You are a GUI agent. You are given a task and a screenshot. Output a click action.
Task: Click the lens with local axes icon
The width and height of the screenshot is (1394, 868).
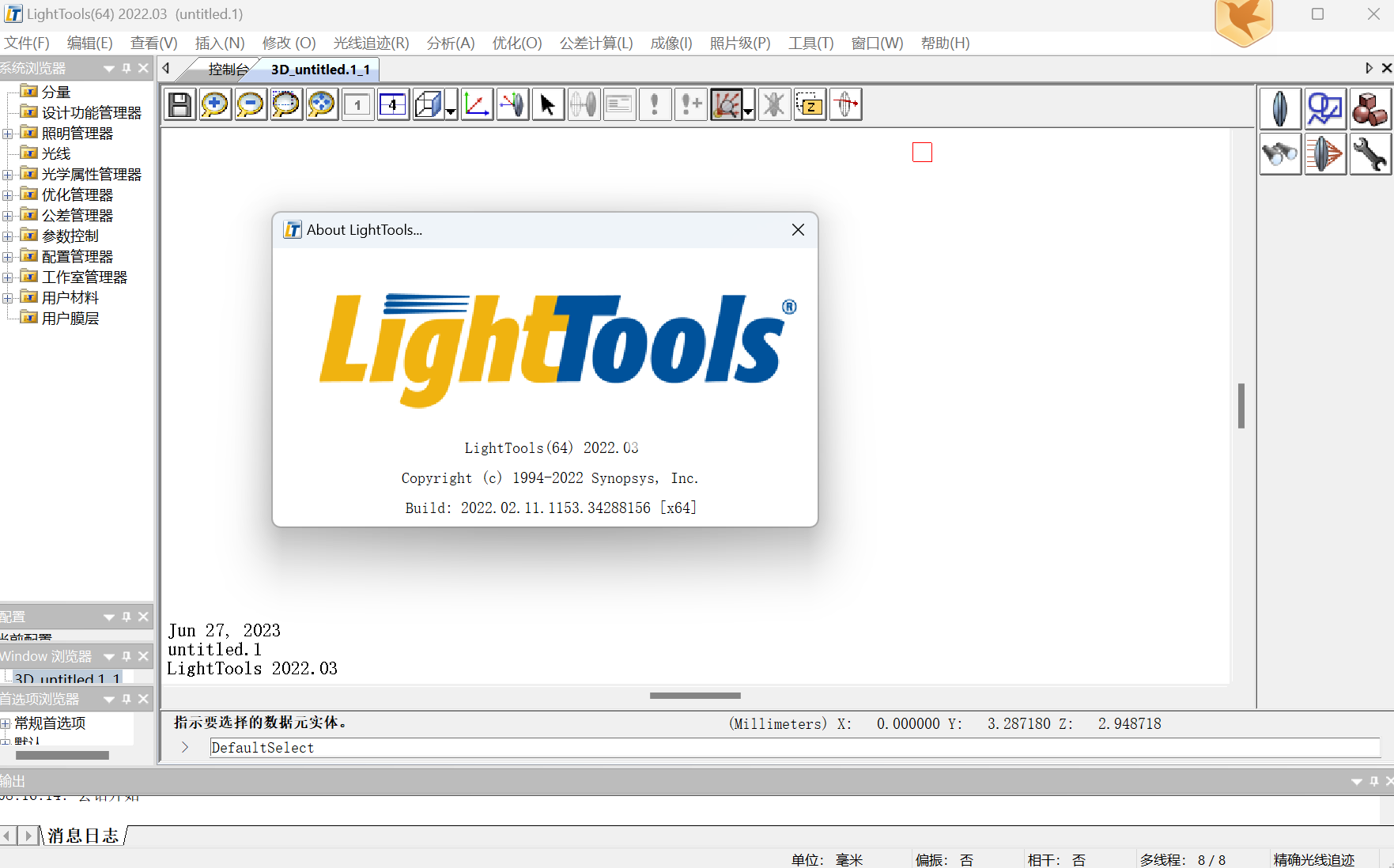pyautogui.click(x=512, y=104)
